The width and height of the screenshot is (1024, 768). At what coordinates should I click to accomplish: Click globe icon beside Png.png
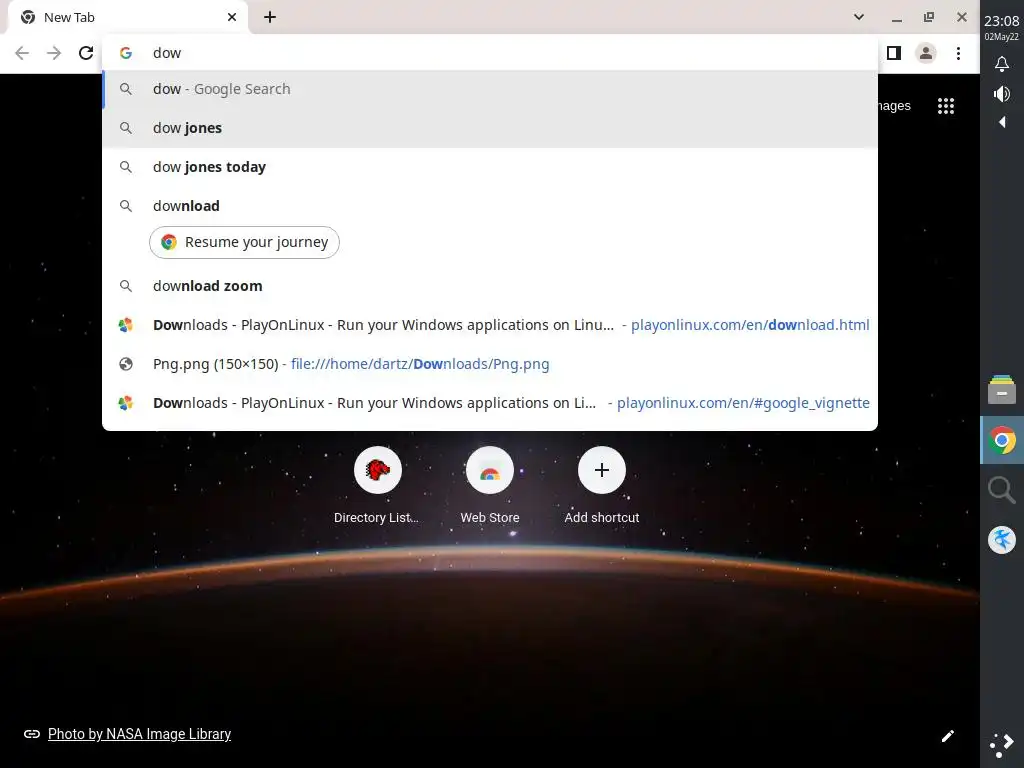tap(126, 364)
